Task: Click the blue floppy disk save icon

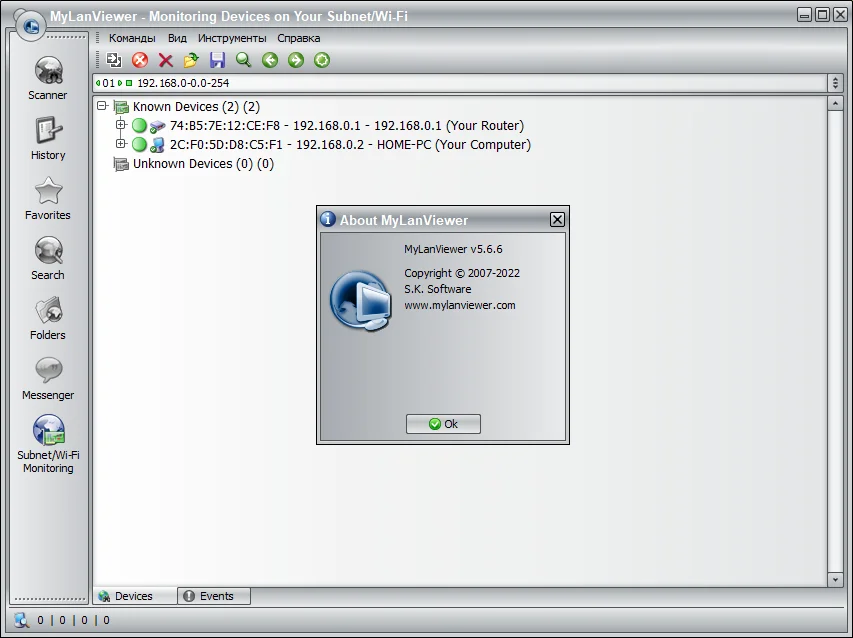Action: coord(218,60)
